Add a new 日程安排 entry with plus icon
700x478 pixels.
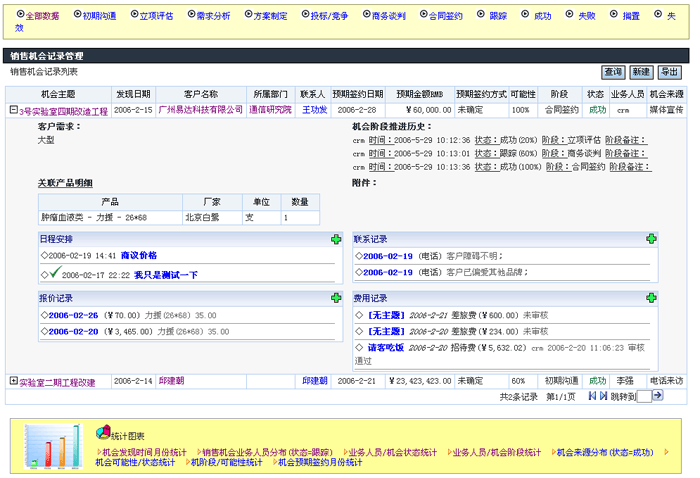pos(336,239)
